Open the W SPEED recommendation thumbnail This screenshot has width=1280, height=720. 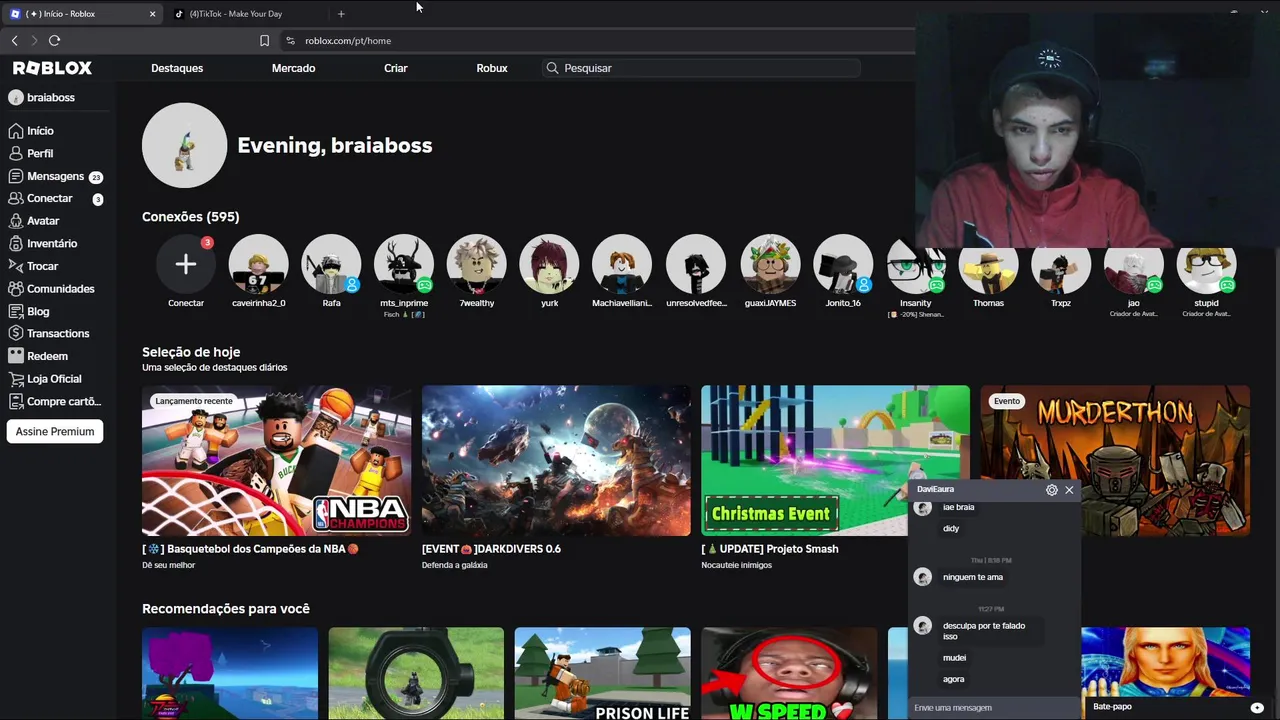[789, 674]
